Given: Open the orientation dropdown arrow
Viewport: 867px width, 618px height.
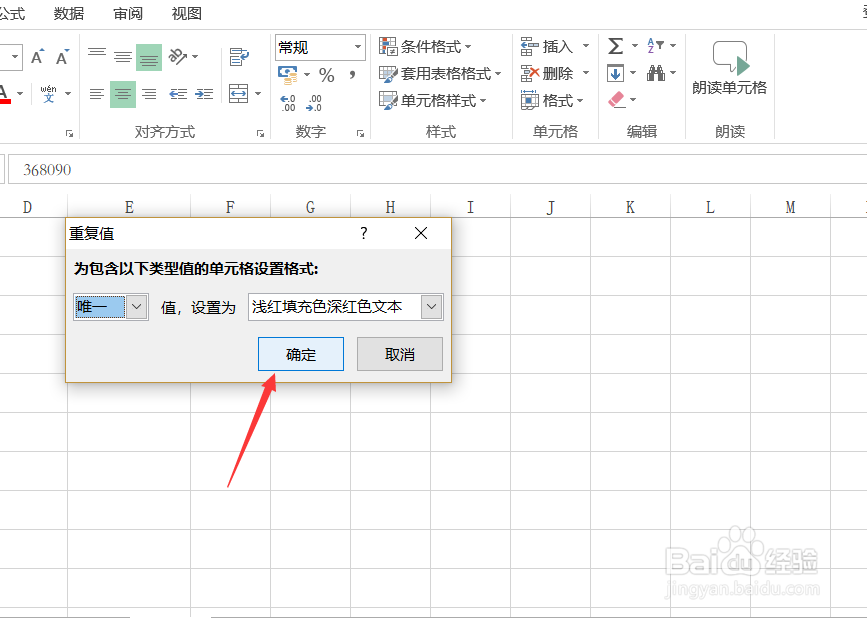Looking at the screenshot, I should (195, 56).
